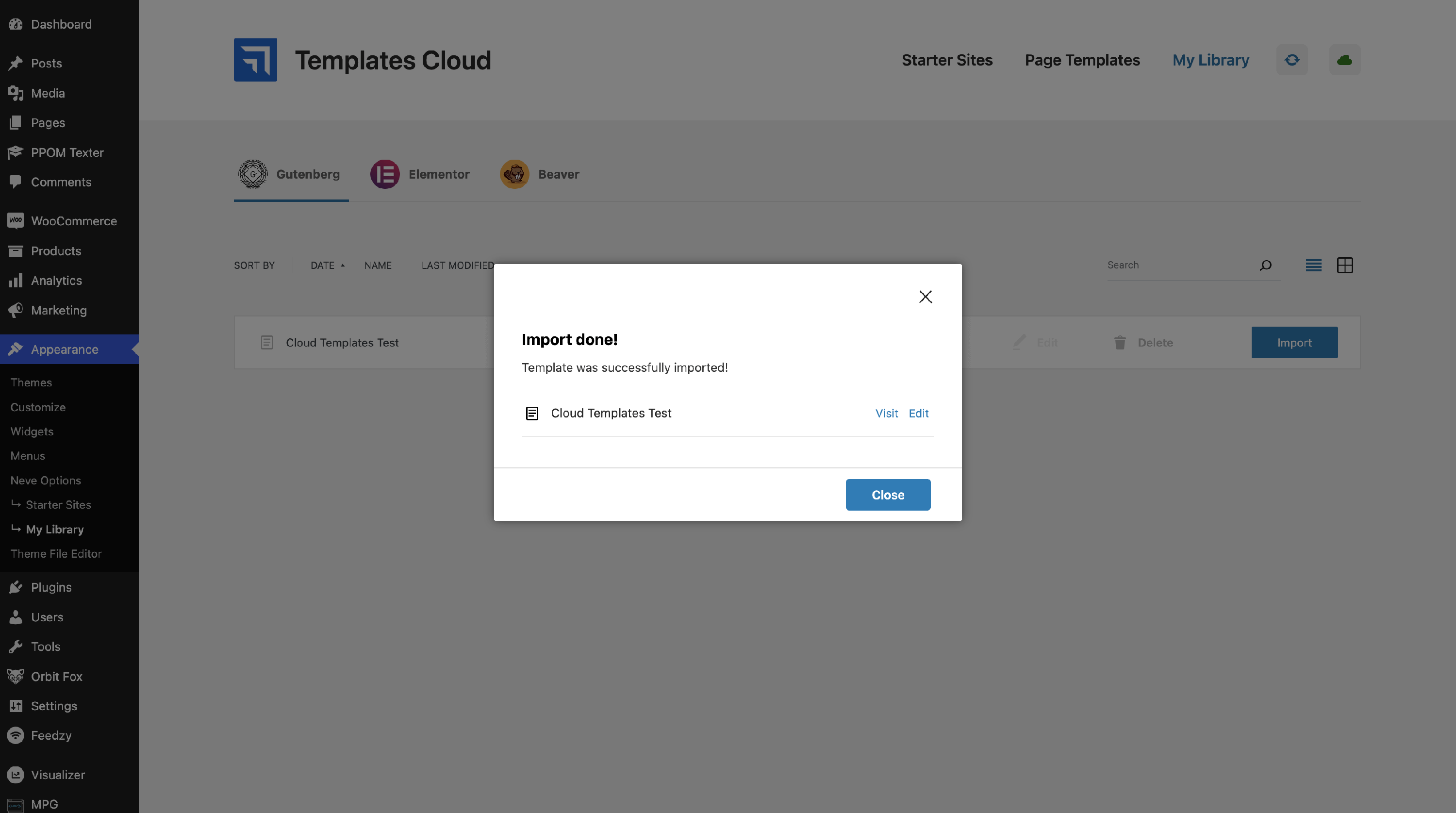Sort templates by Last Modified
The width and height of the screenshot is (1456, 813).
457,265
